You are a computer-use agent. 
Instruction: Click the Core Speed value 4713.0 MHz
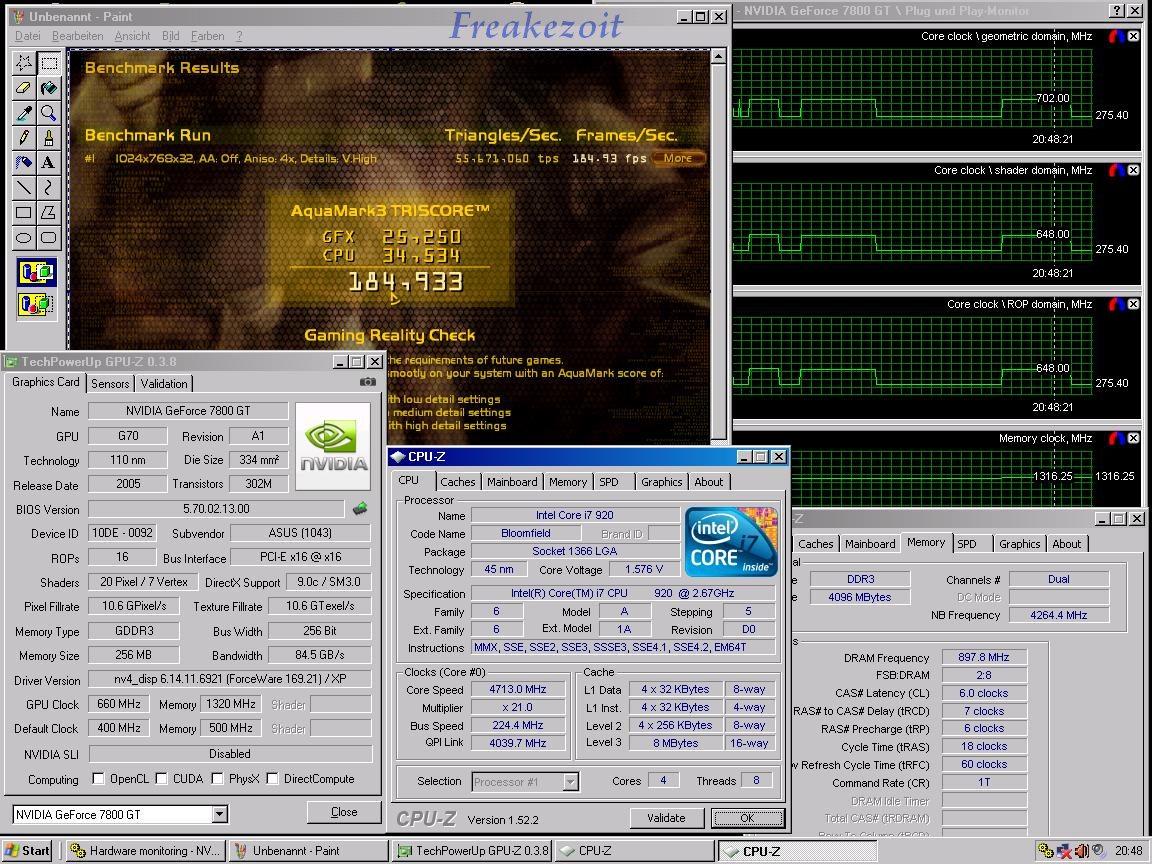518,689
